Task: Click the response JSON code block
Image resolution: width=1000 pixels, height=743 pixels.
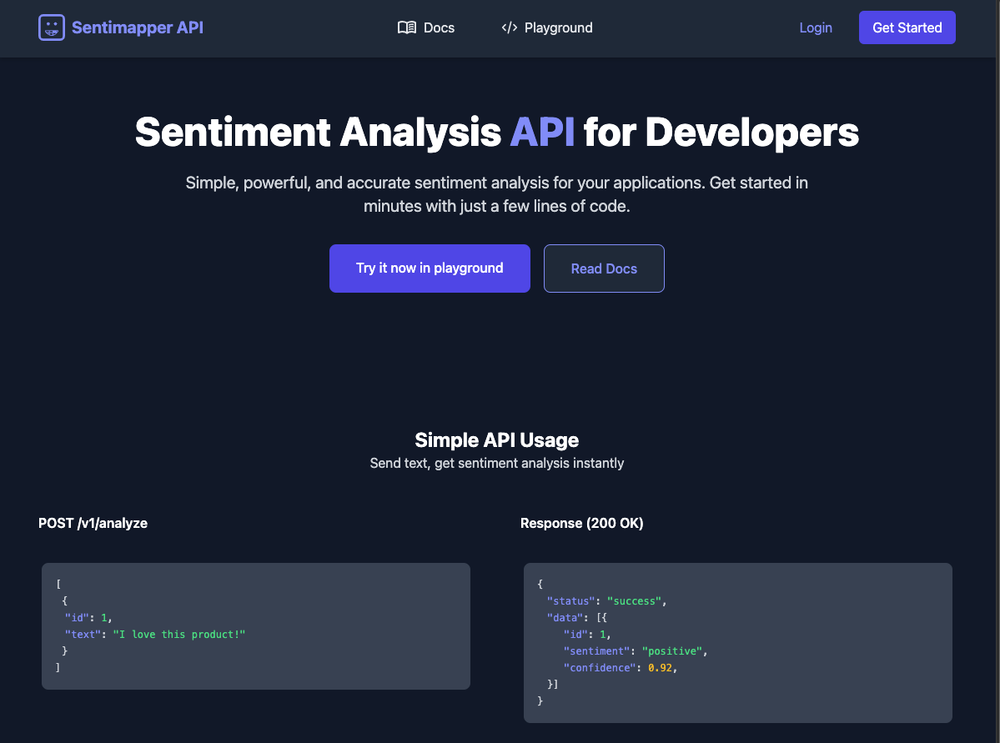Action: [x=738, y=642]
